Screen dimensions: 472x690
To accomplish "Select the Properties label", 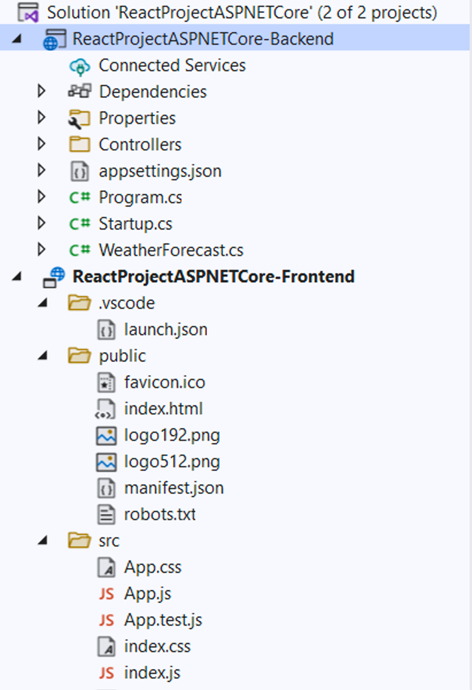I will (x=137, y=118).
